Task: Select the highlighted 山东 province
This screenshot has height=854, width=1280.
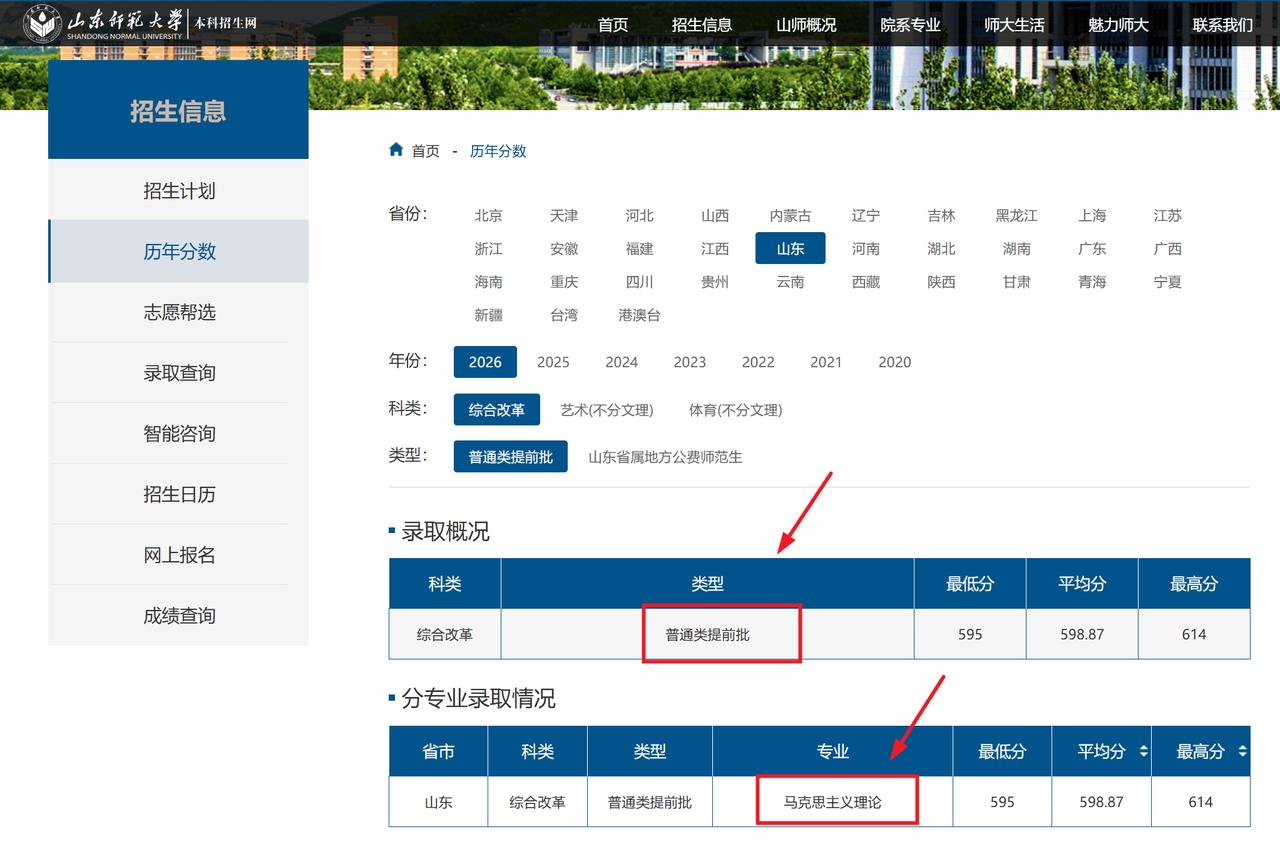Action: pyautogui.click(x=790, y=248)
